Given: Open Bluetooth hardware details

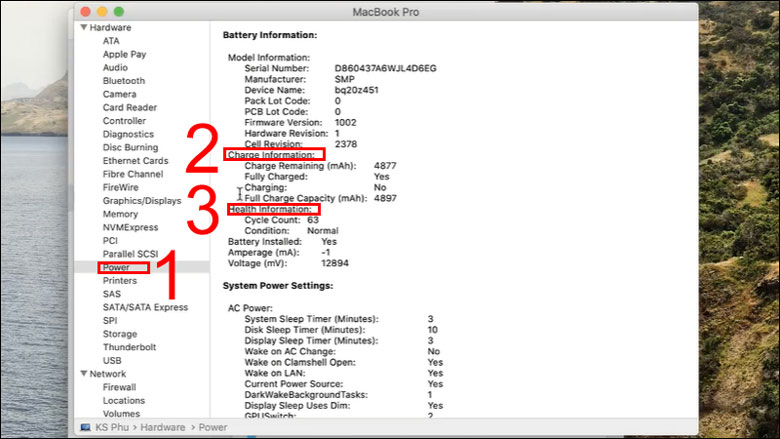Looking at the screenshot, I should pyautogui.click(x=123, y=81).
